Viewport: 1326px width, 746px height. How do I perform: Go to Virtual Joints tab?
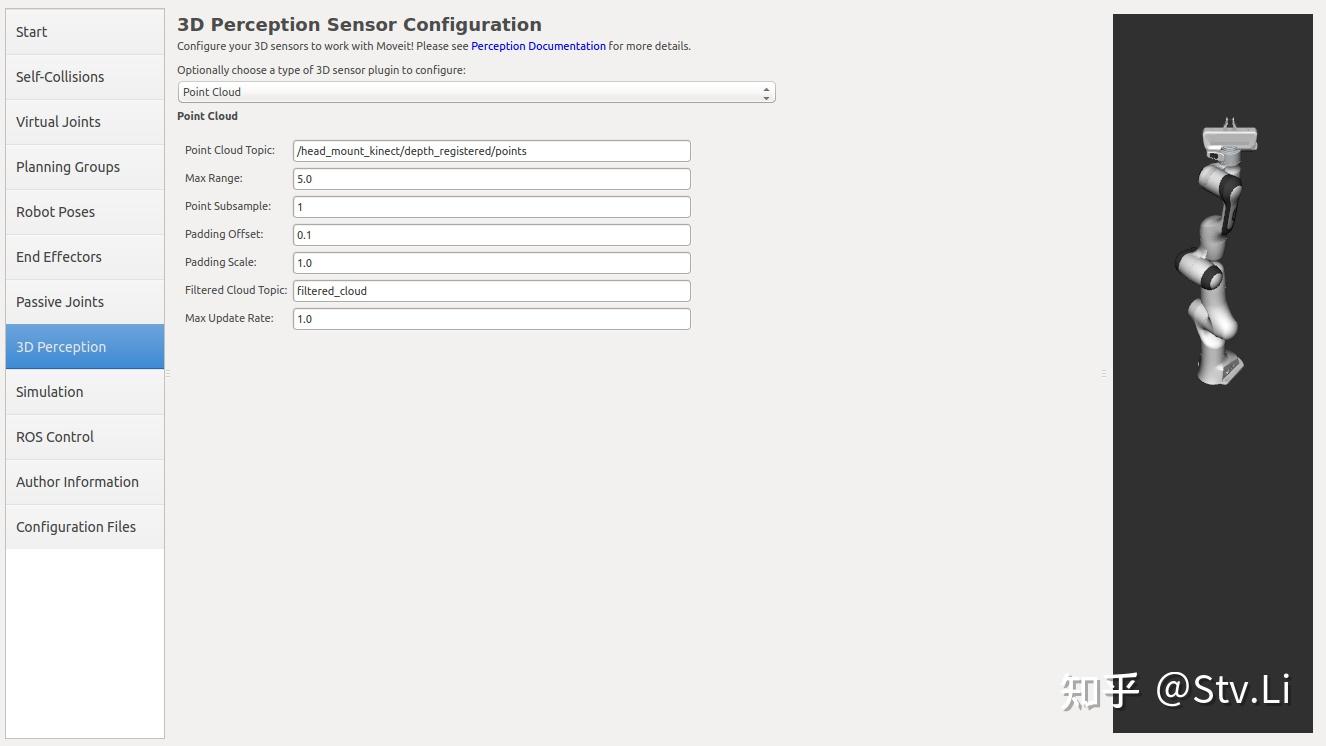point(84,122)
